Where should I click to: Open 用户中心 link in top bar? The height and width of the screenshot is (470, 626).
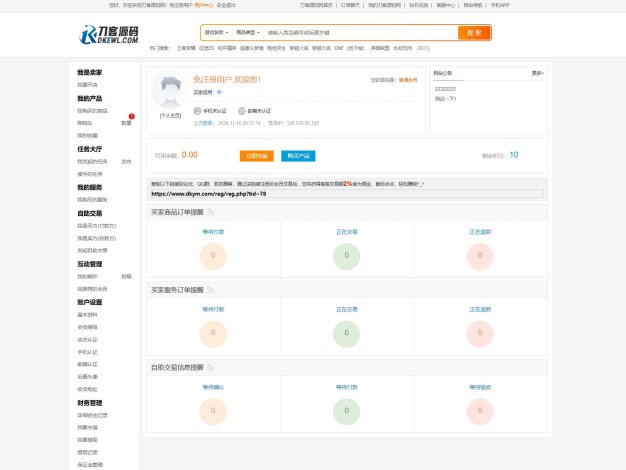pyautogui.click(x=204, y=5)
